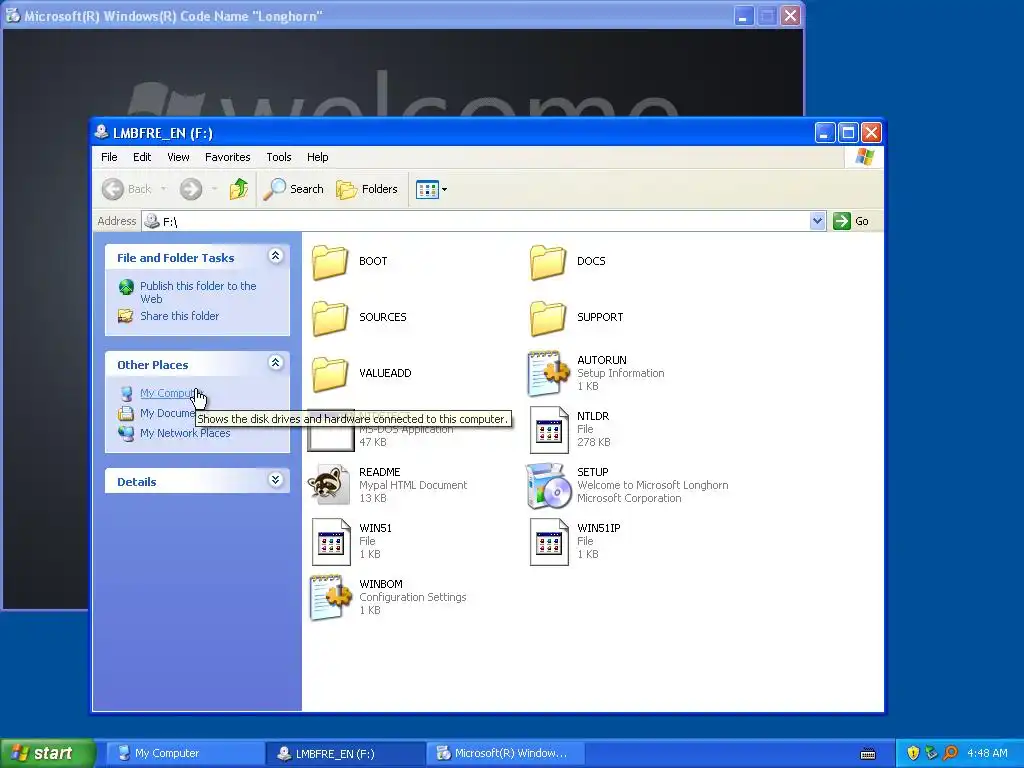
Task: Select the SETUP disc icon
Action: 547,486
